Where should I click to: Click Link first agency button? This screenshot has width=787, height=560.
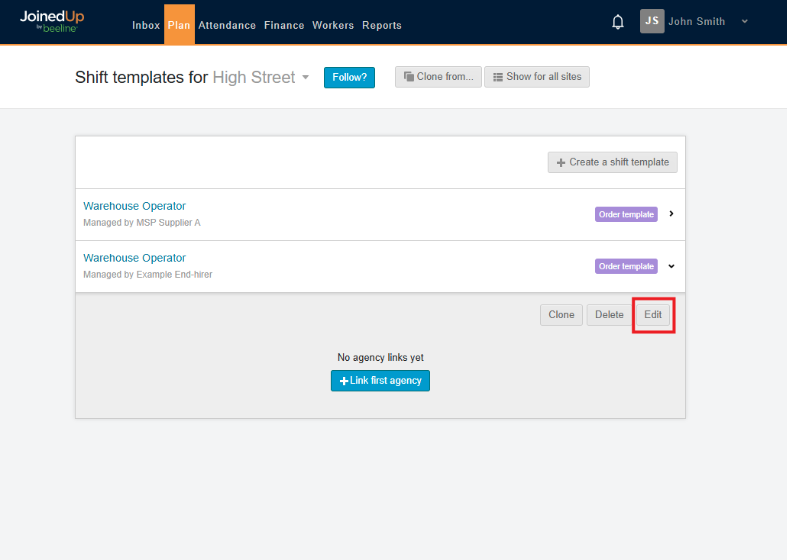(380, 381)
